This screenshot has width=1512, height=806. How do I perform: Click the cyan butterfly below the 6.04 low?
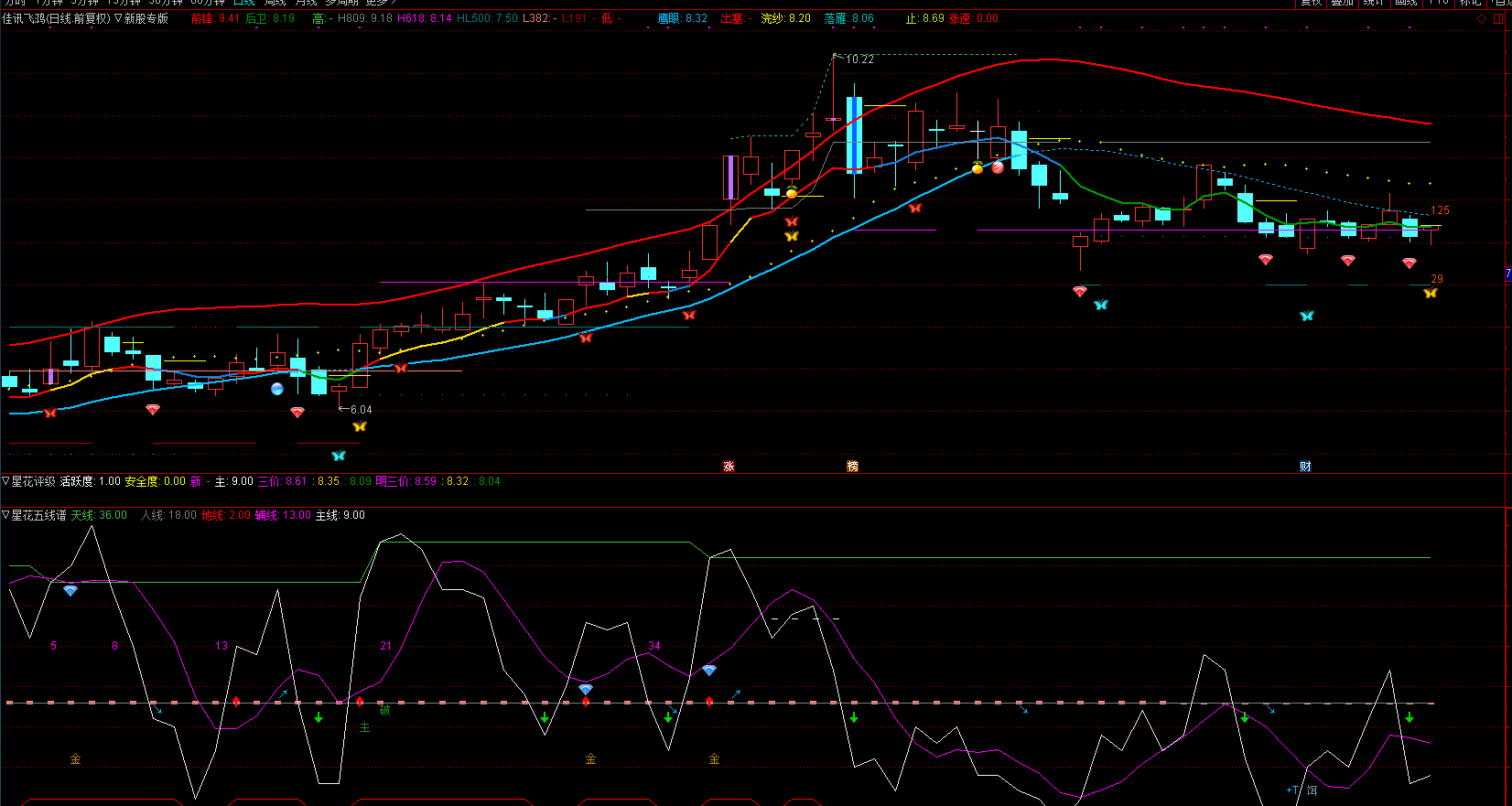pos(339,456)
